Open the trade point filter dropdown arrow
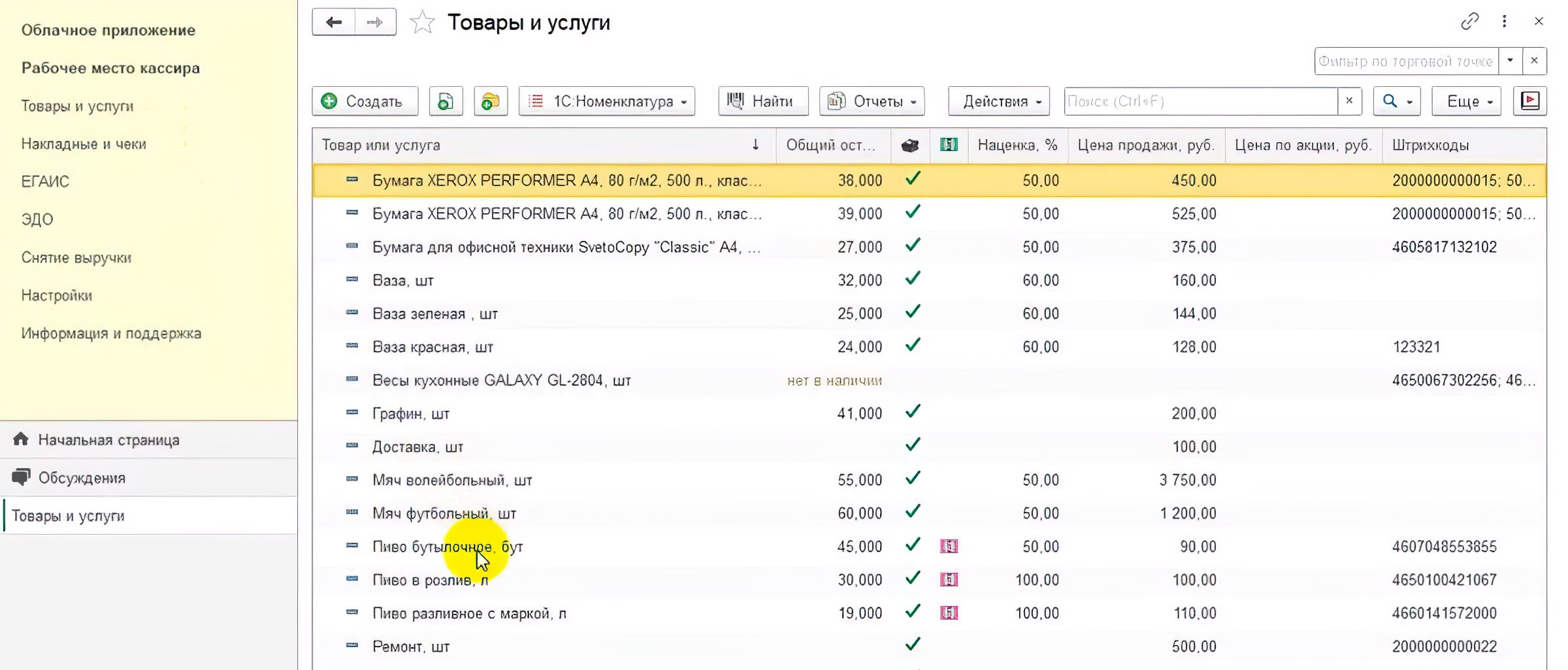The height and width of the screenshot is (670, 1568). (x=1511, y=61)
